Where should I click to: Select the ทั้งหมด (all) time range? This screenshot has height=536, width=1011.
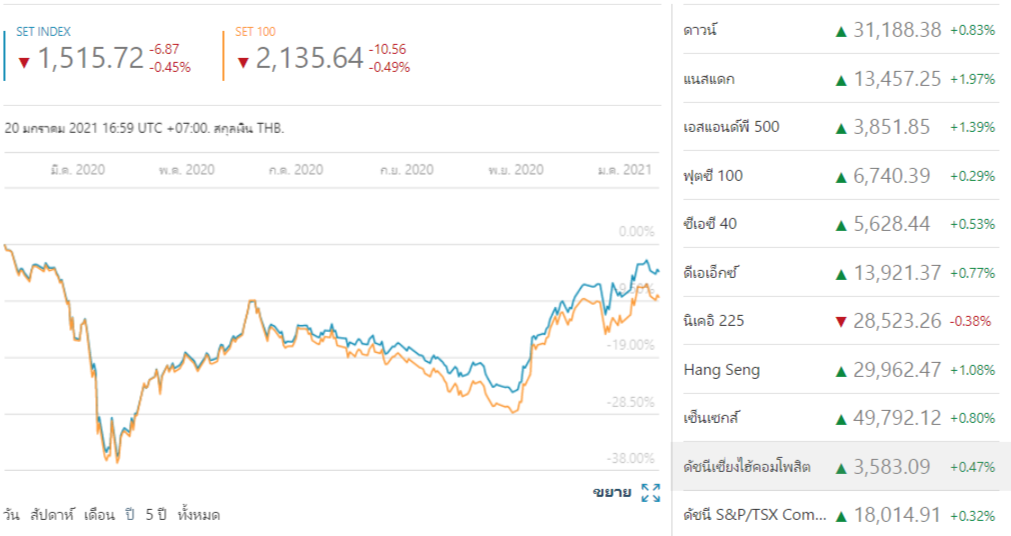click(198, 515)
